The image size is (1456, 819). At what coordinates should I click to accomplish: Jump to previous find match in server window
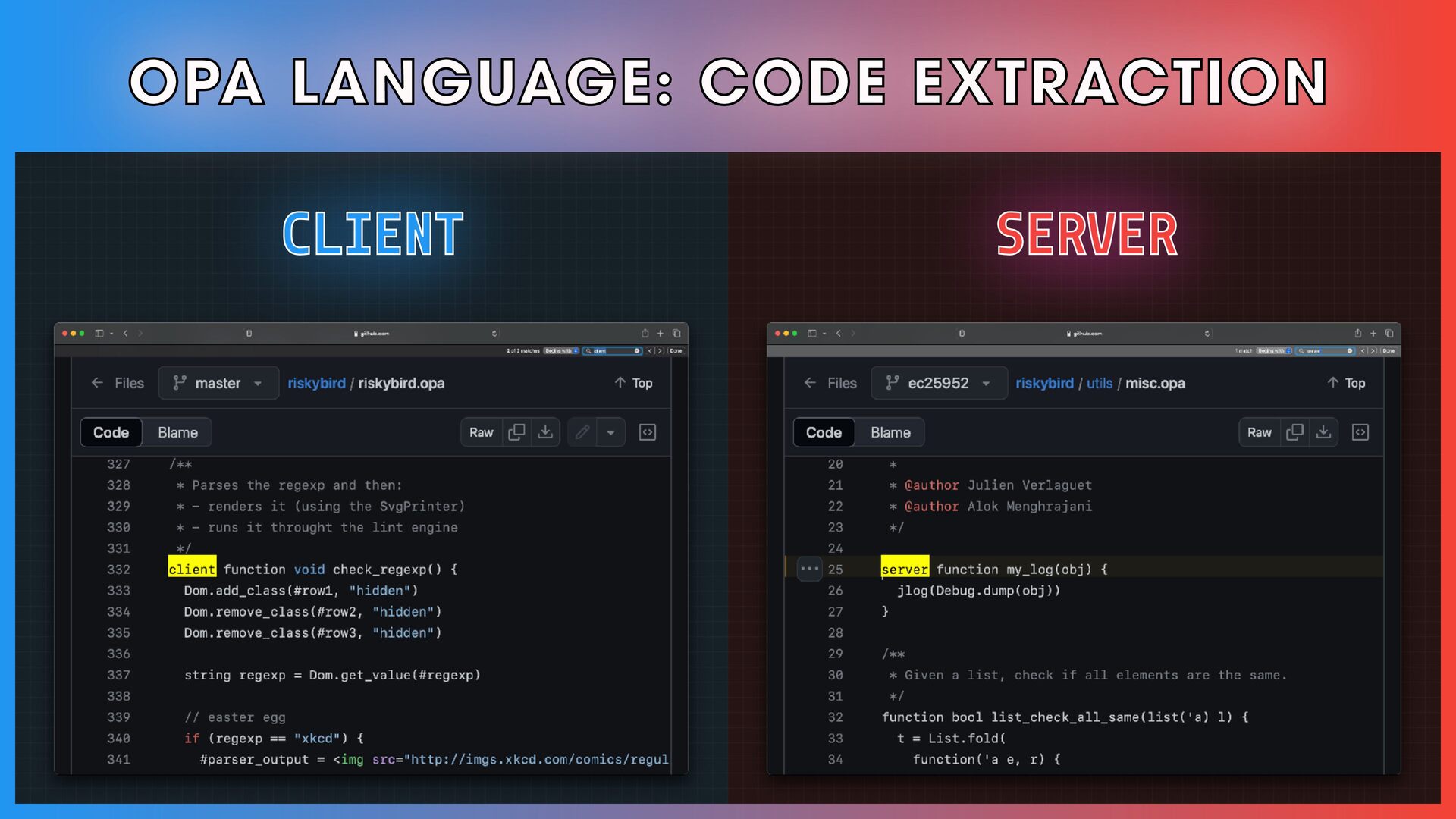(x=1363, y=351)
